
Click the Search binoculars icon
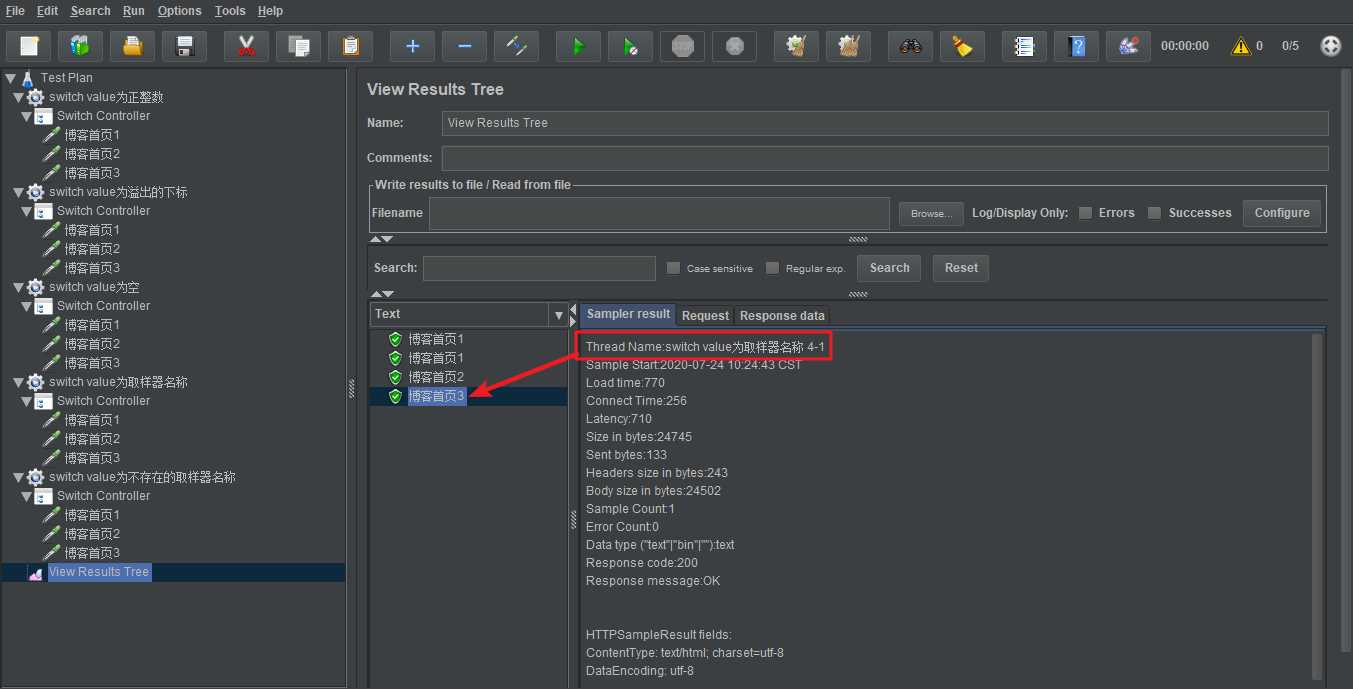(910, 46)
